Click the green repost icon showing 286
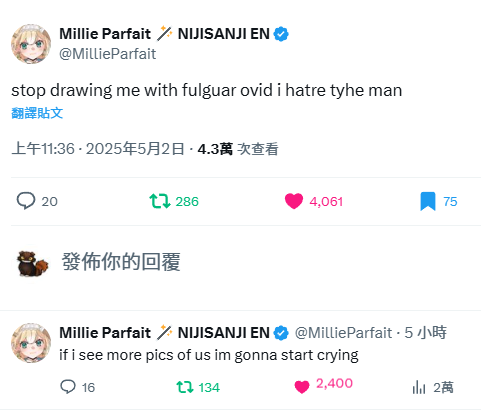The width and height of the screenshot is (481, 414). pos(160,201)
